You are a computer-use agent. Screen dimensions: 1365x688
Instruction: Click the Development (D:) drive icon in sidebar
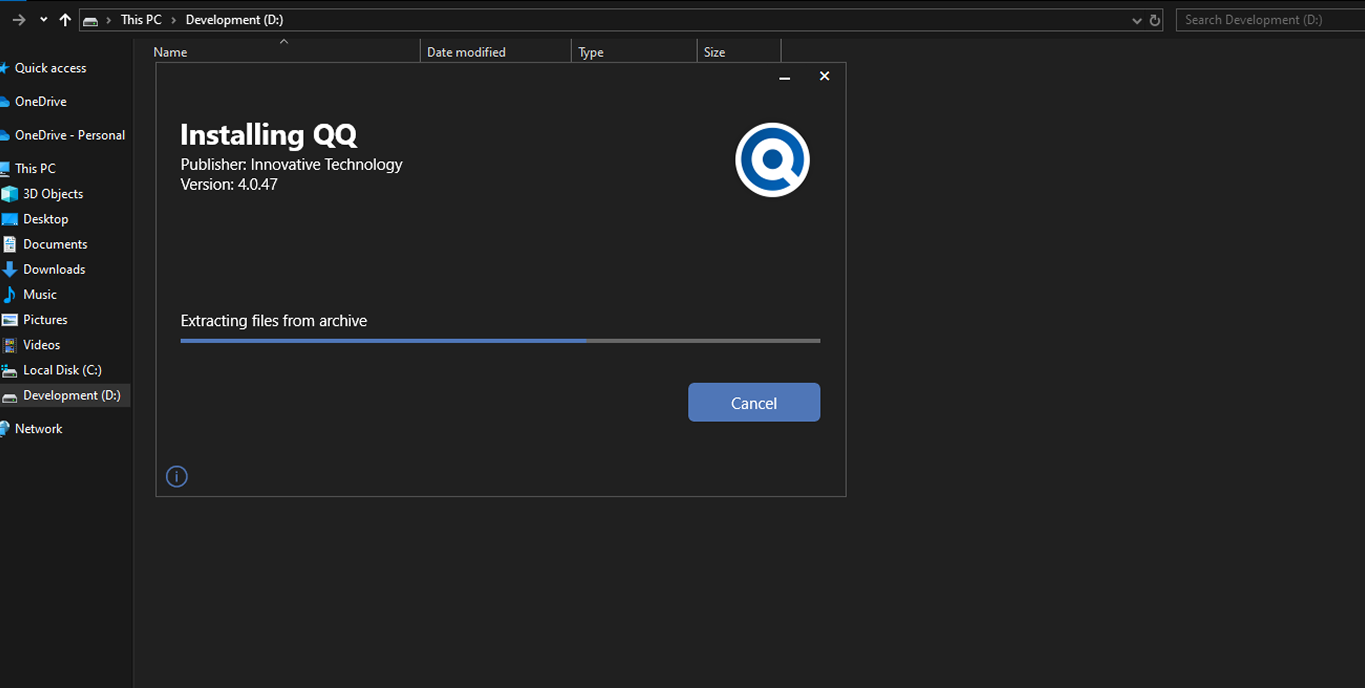coord(10,396)
